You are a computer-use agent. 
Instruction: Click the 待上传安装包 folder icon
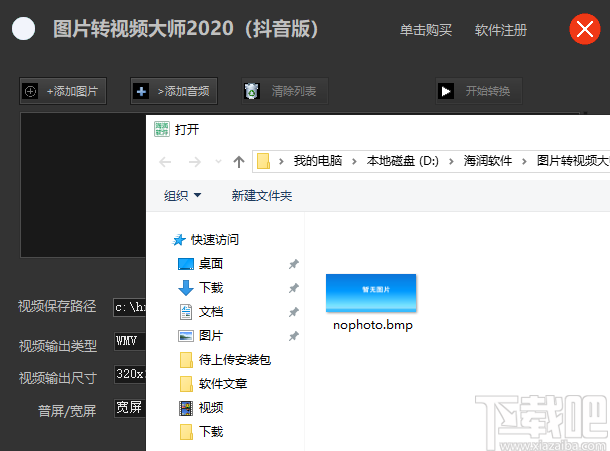[186, 360]
